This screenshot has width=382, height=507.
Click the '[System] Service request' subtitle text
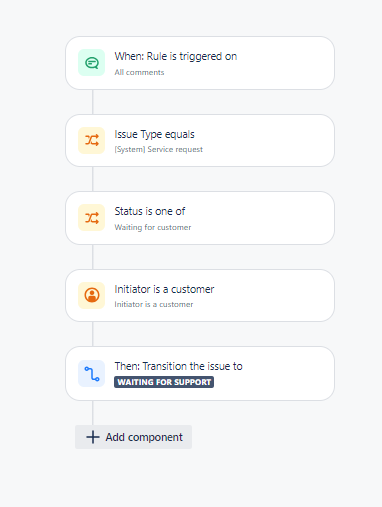pyautogui.click(x=159, y=149)
